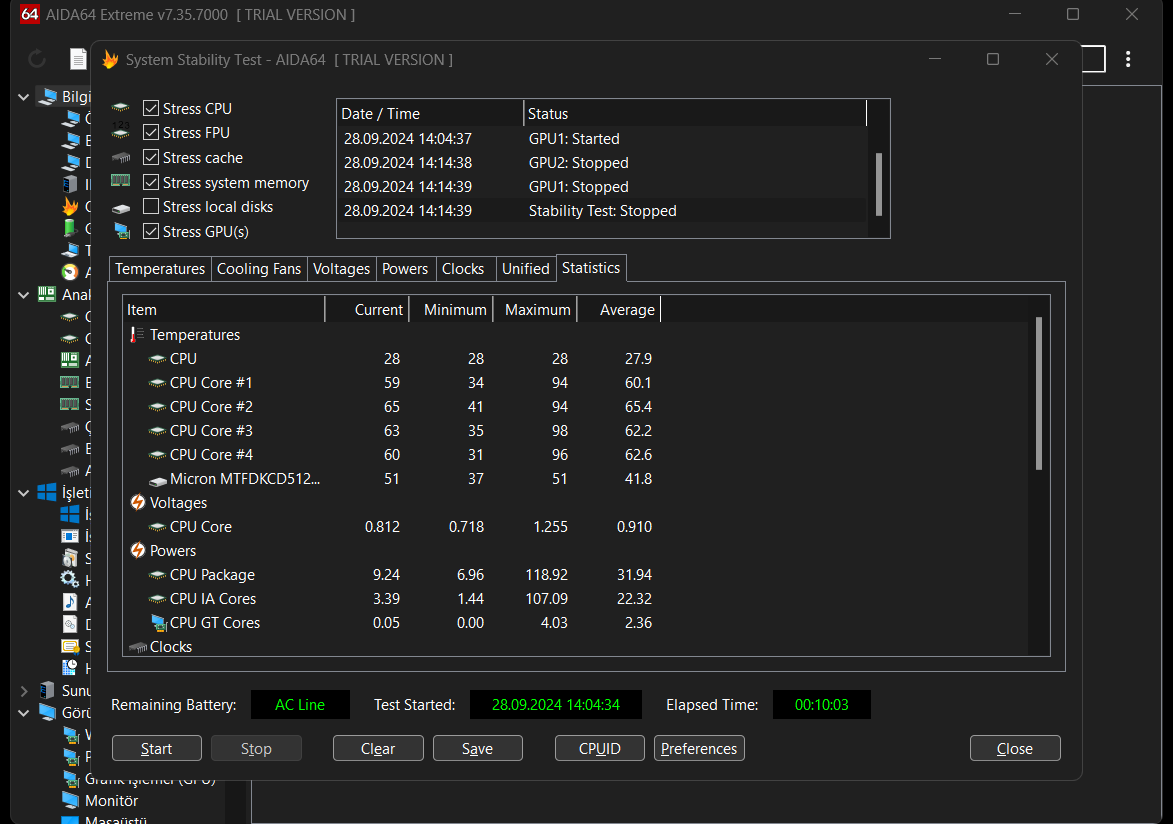Click the statistics table vertical scrollbar thumb
The height and width of the screenshot is (824, 1173).
coord(1038,394)
